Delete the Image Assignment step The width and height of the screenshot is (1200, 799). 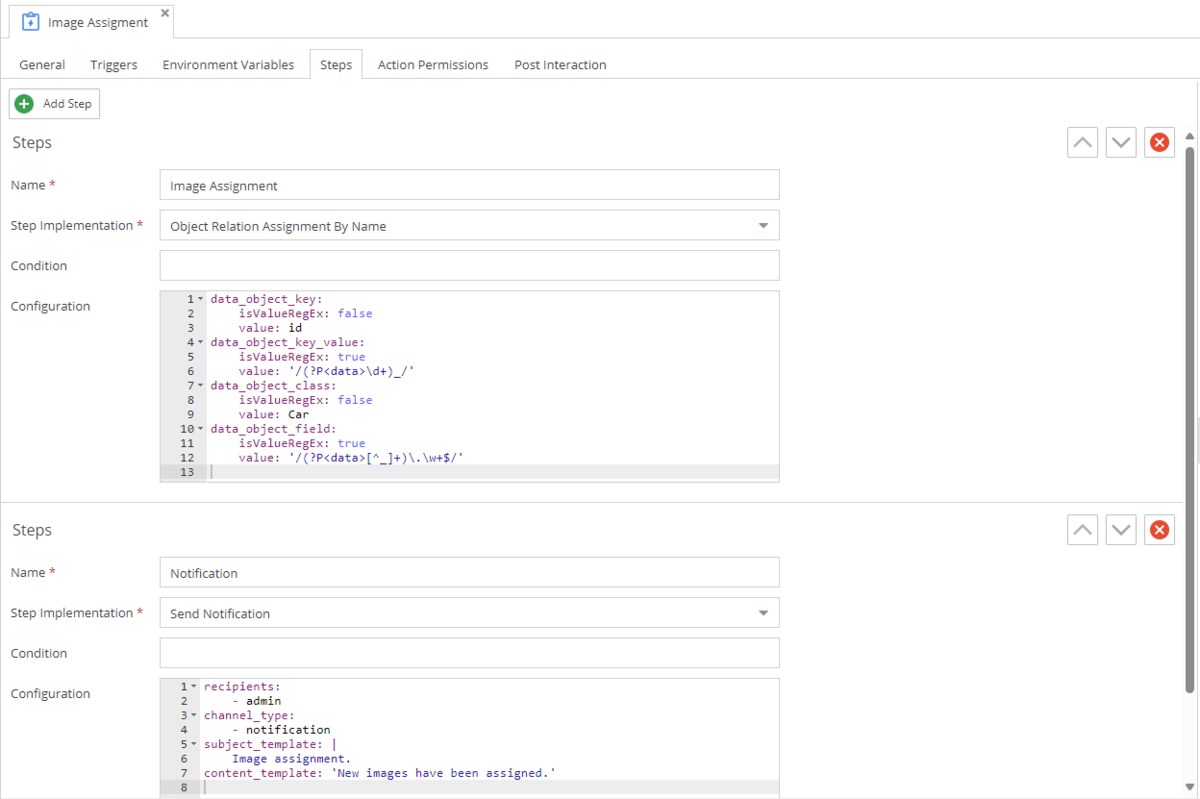coord(1159,143)
